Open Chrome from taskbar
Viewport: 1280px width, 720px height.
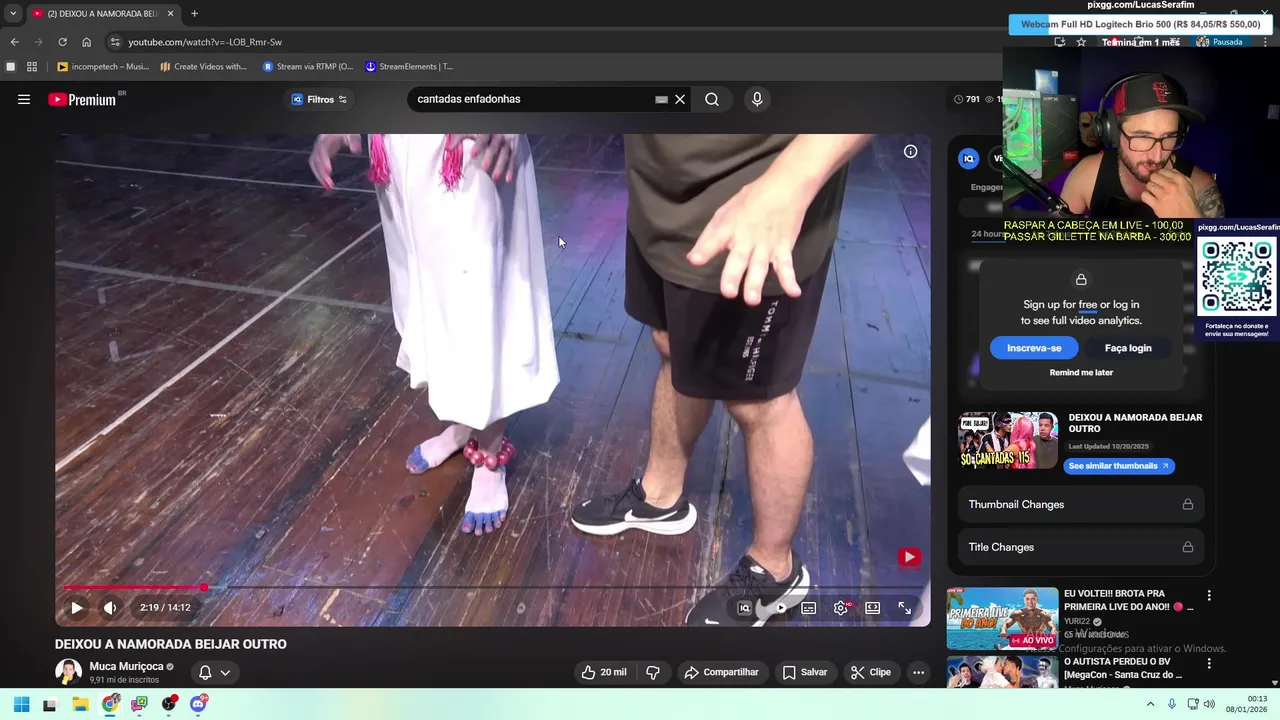click(110, 704)
